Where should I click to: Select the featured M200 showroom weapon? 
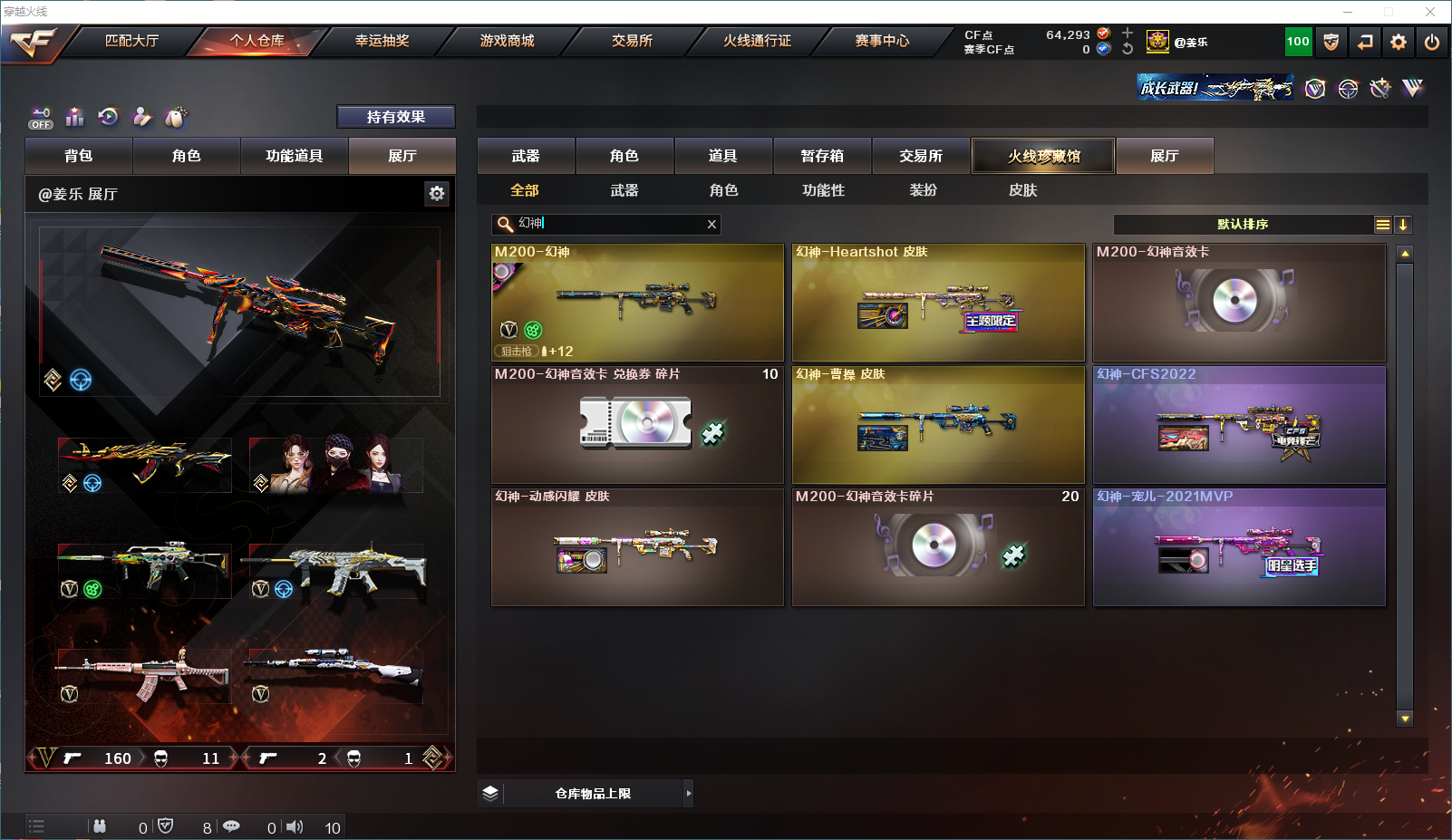tap(240, 311)
